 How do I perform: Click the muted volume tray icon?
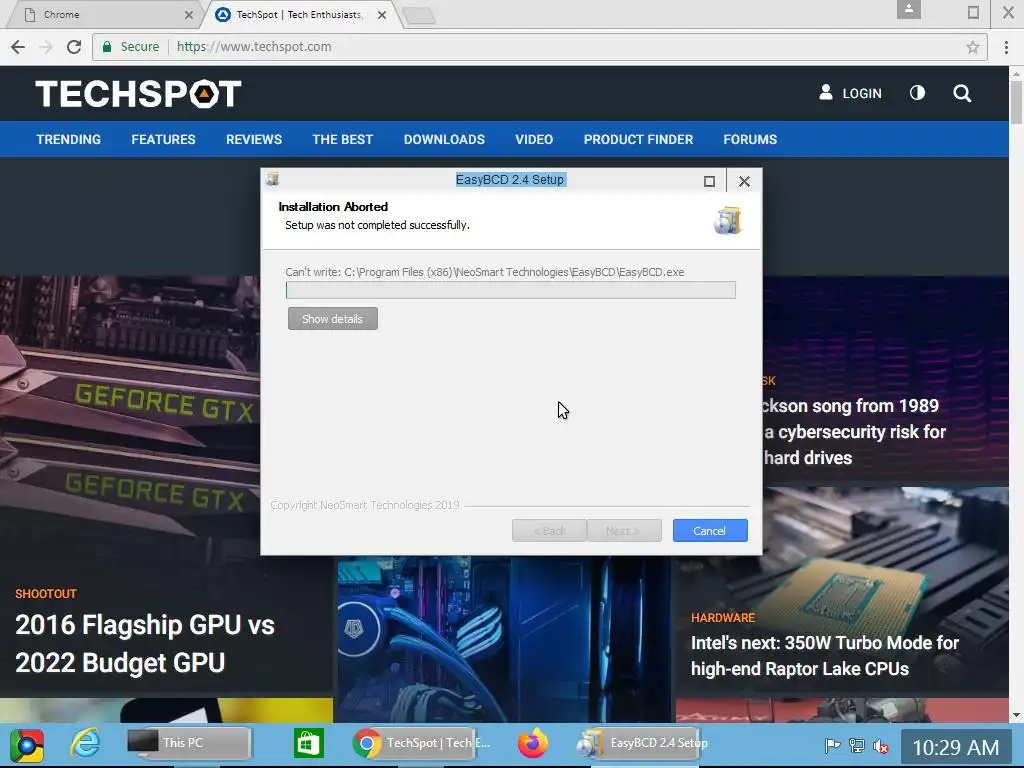pos(881,746)
